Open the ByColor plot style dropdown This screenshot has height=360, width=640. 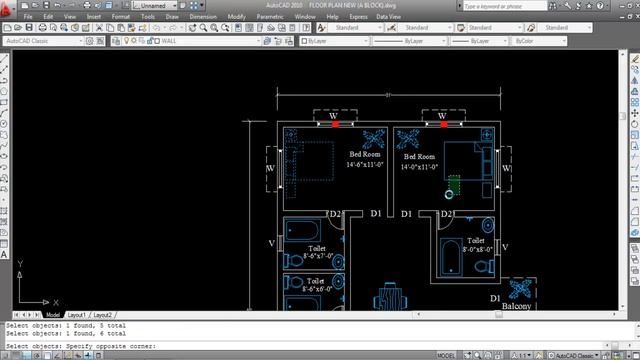coord(539,41)
